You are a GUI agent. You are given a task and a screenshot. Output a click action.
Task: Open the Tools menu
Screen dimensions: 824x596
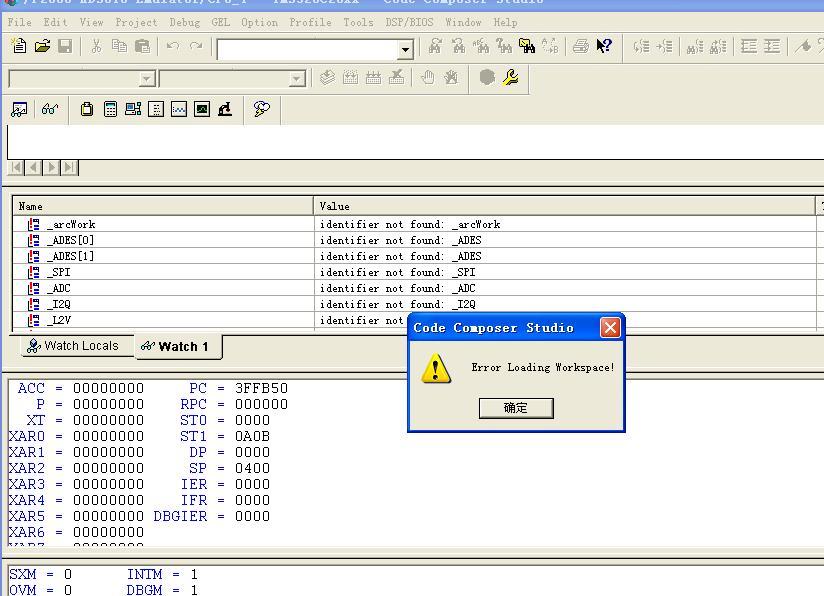[x=358, y=23]
